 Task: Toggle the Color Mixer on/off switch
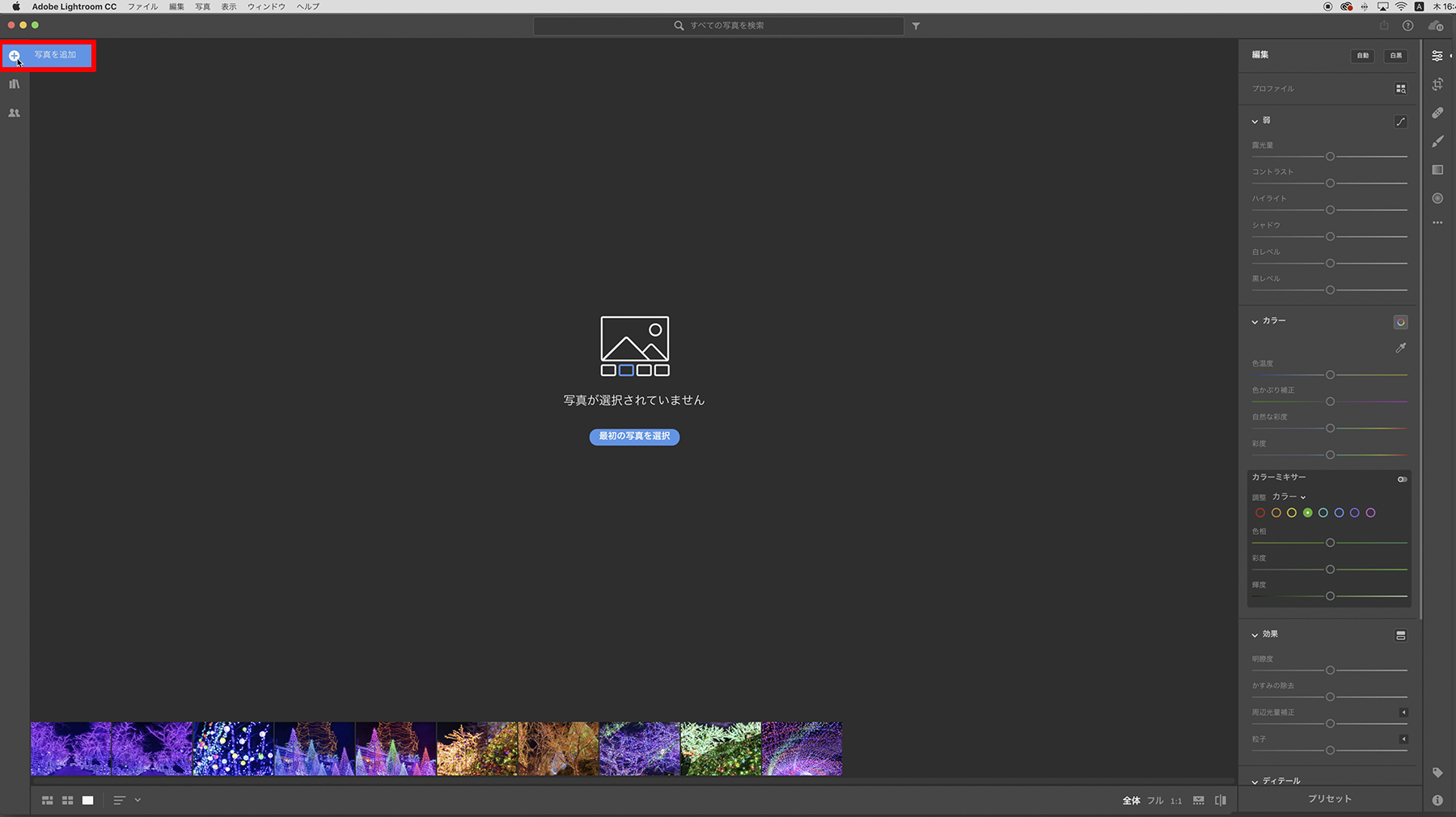[1402, 479]
